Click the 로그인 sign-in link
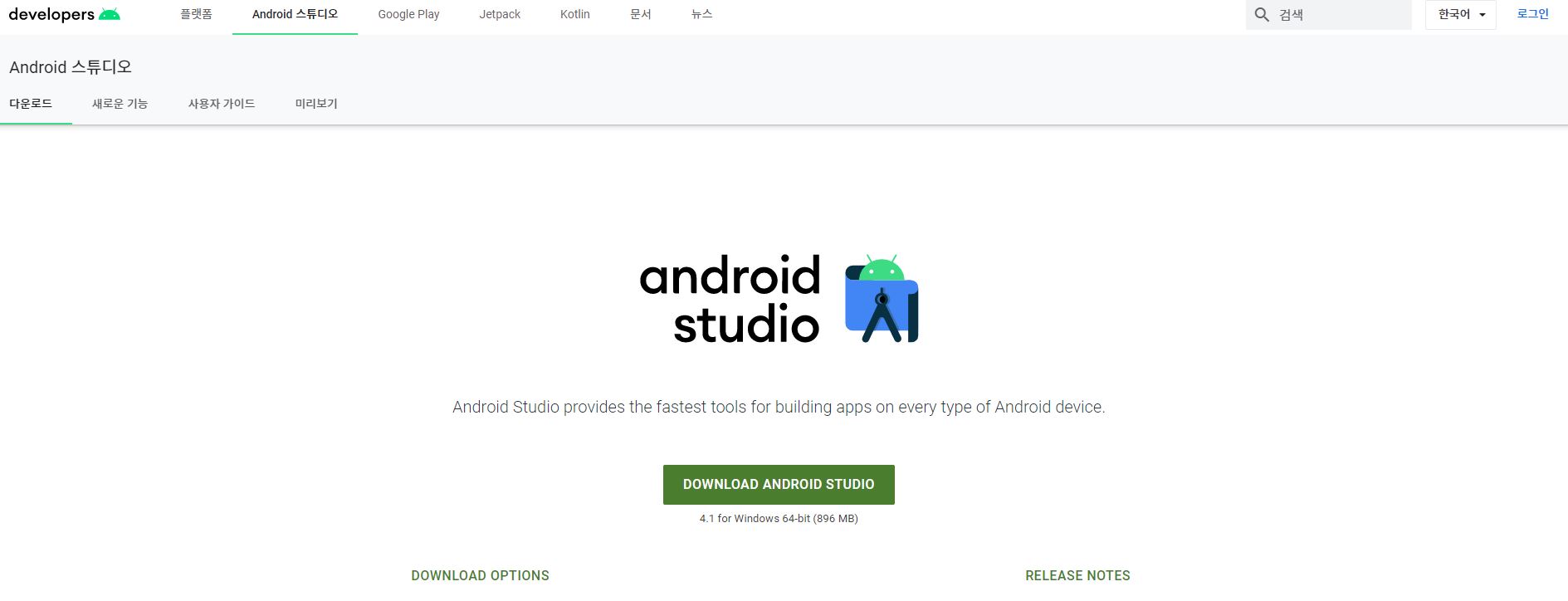 pyautogui.click(x=1532, y=14)
